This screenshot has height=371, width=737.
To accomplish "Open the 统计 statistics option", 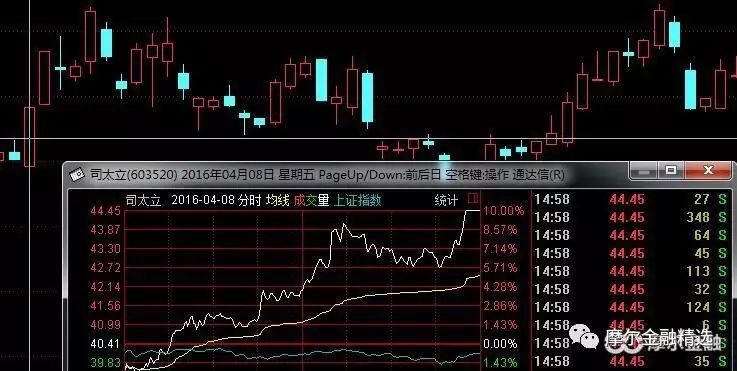I will pos(446,201).
